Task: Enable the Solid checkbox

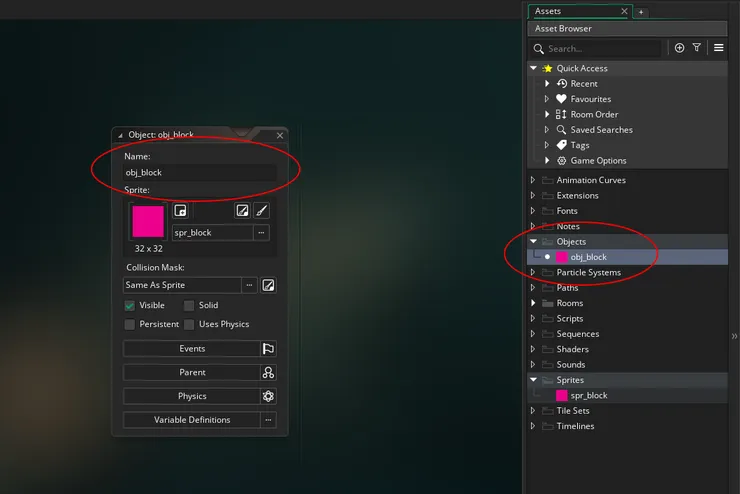Action: click(189, 306)
